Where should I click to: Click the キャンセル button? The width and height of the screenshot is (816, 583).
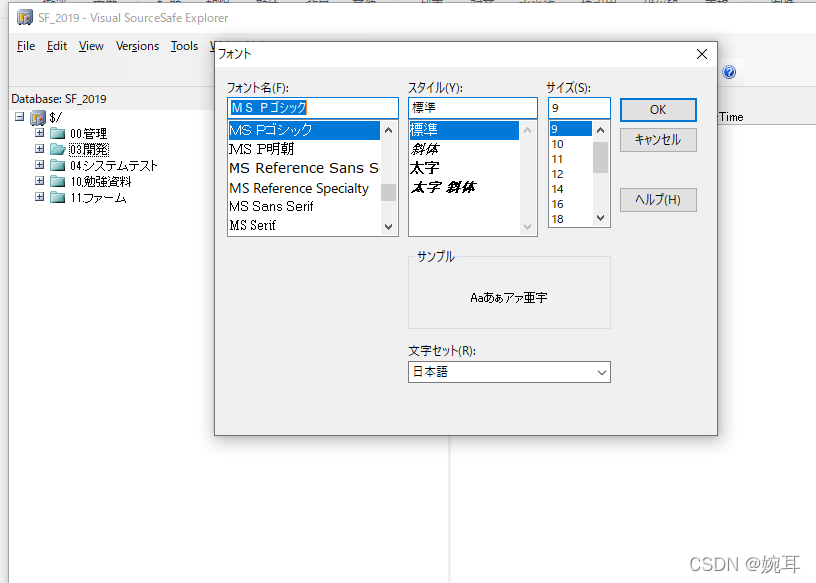pos(657,139)
